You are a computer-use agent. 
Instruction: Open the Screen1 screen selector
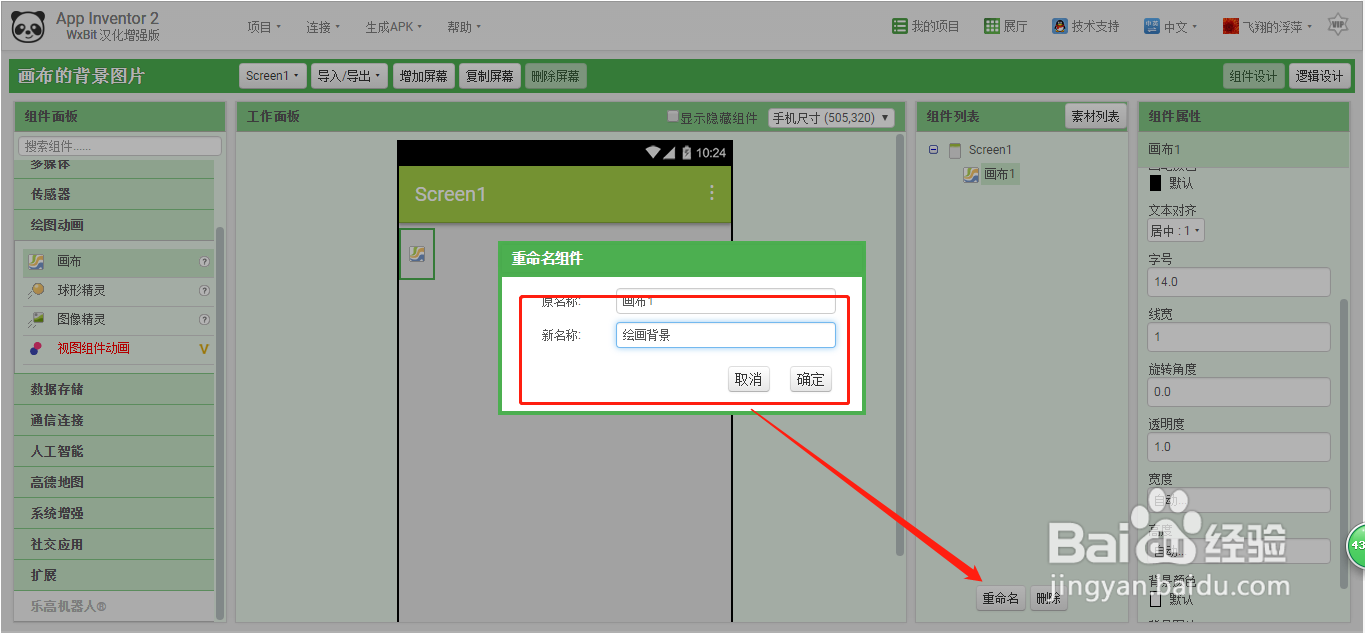(x=272, y=75)
